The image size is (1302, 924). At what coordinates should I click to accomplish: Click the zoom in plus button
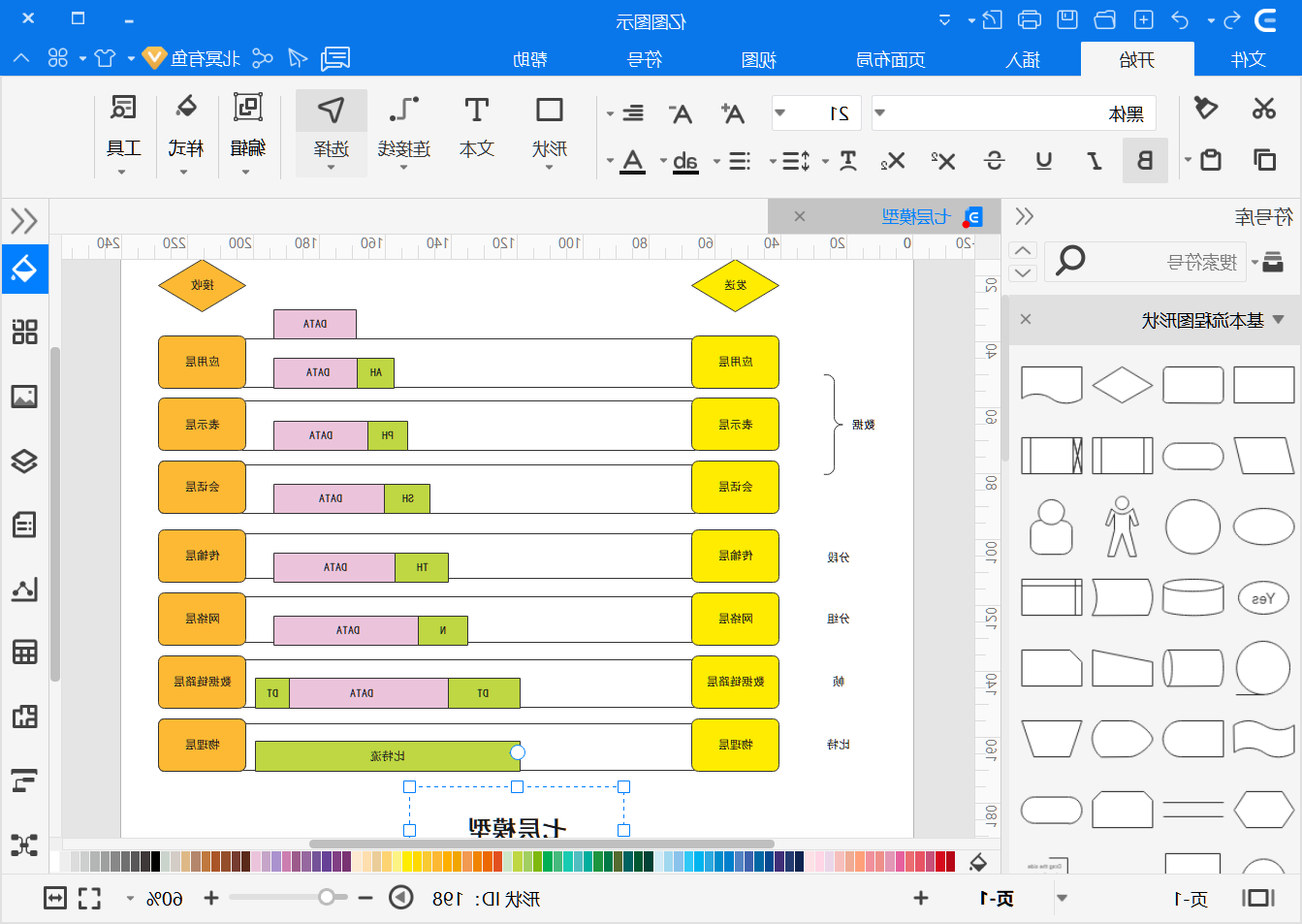(210, 898)
